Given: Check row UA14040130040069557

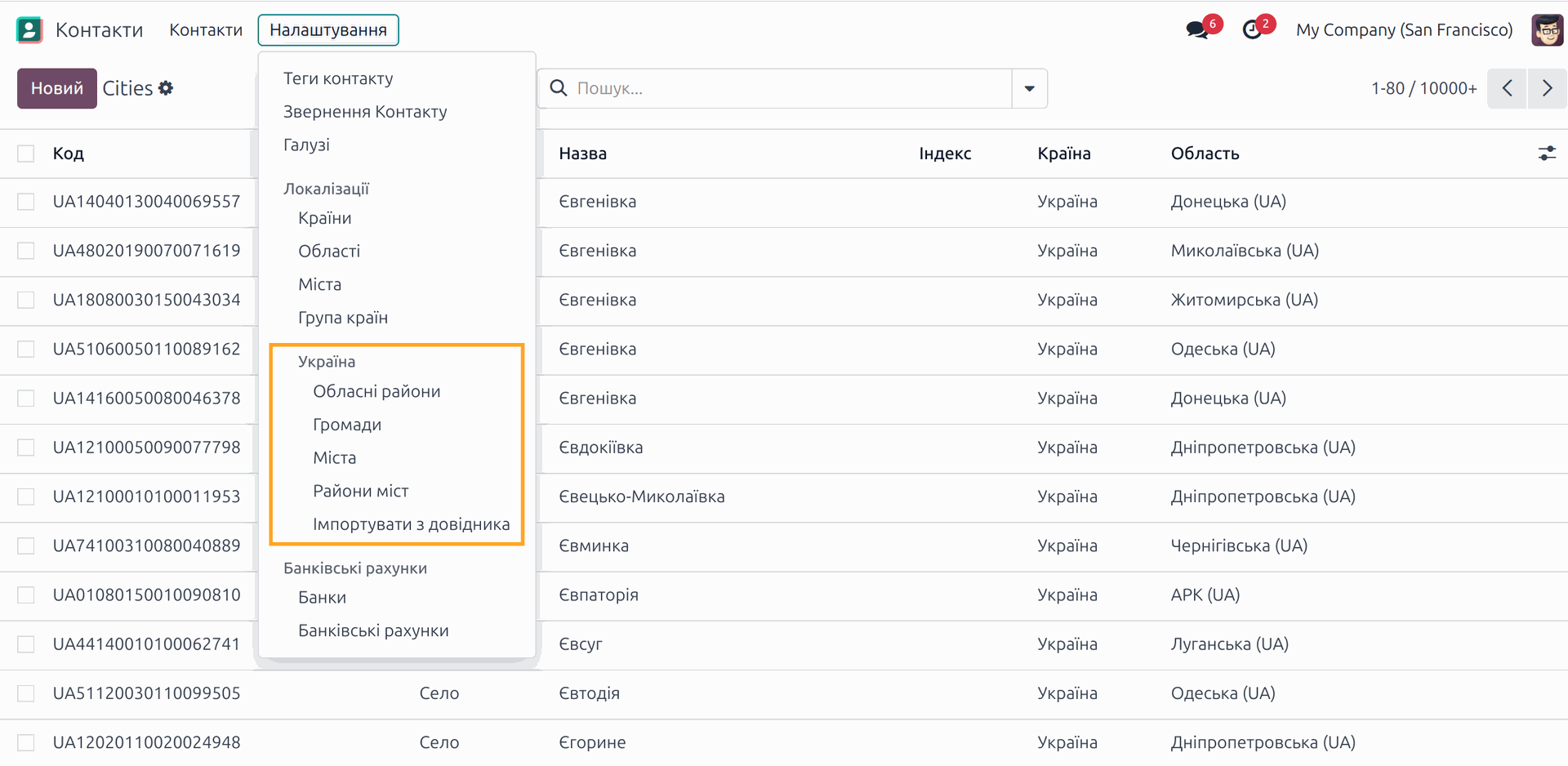Looking at the screenshot, I should click(26, 202).
